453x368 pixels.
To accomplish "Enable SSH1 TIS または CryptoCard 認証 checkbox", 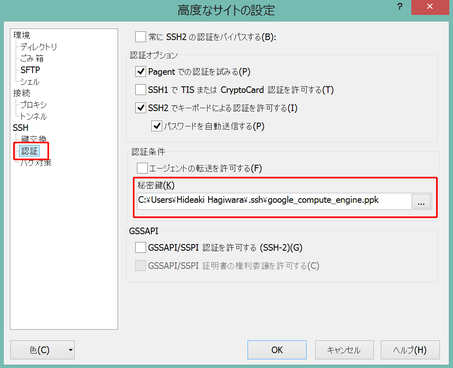I will tap(140, 90).
